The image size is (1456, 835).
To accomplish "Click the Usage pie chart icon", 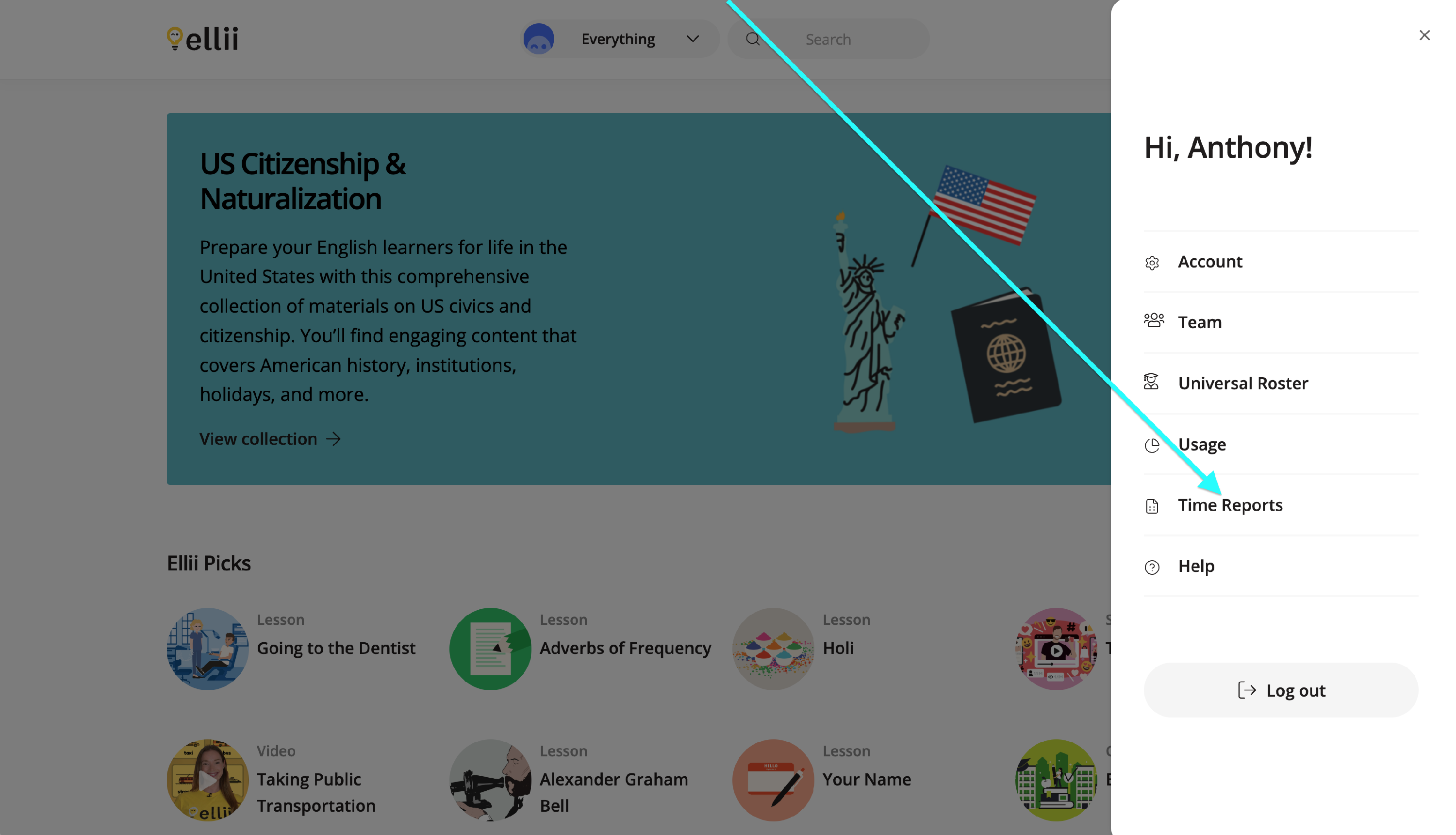I will [x=1152, y=446].
